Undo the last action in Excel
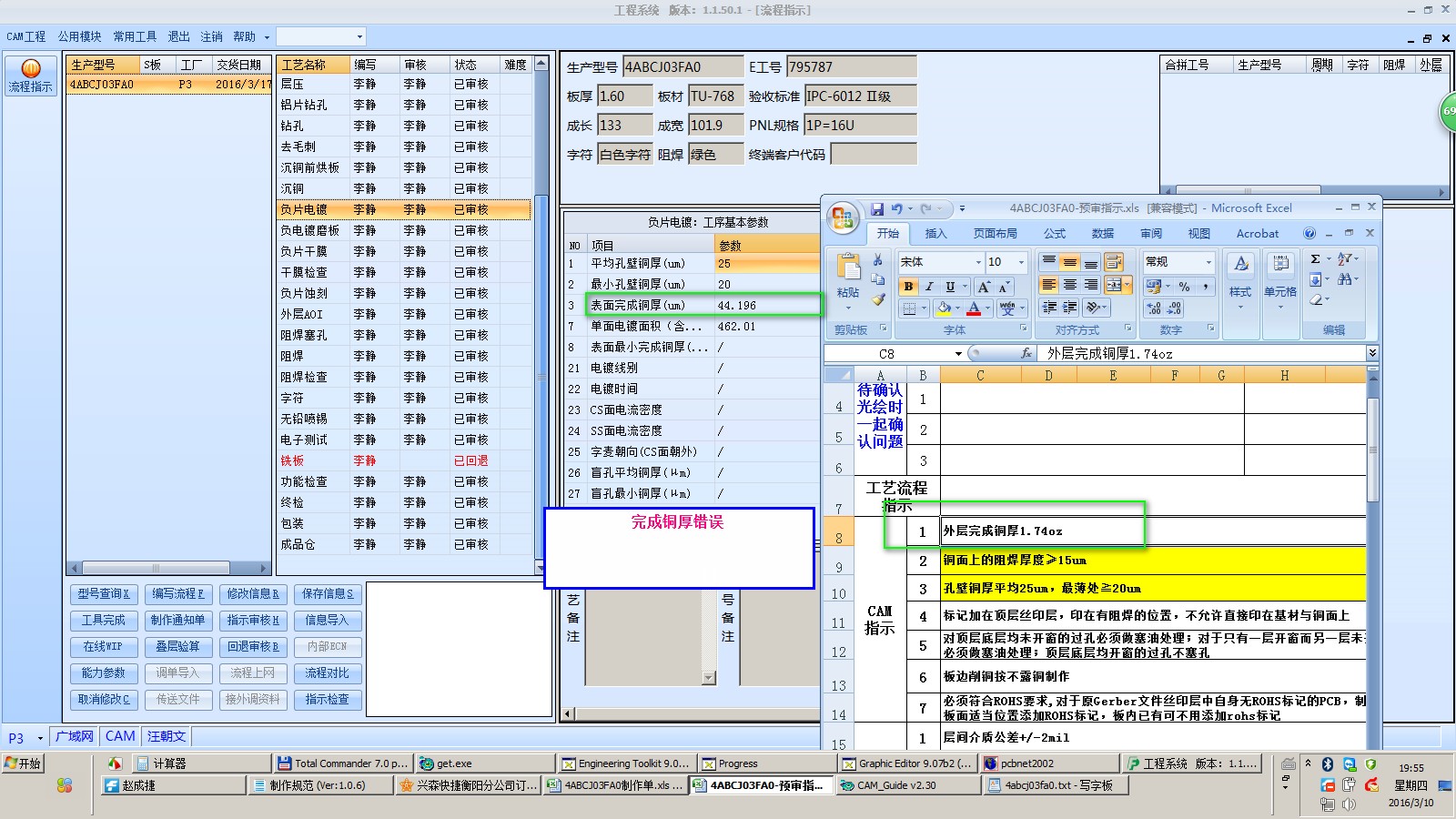The height and width of the screenshot is (819, 1456). (897, 209)
